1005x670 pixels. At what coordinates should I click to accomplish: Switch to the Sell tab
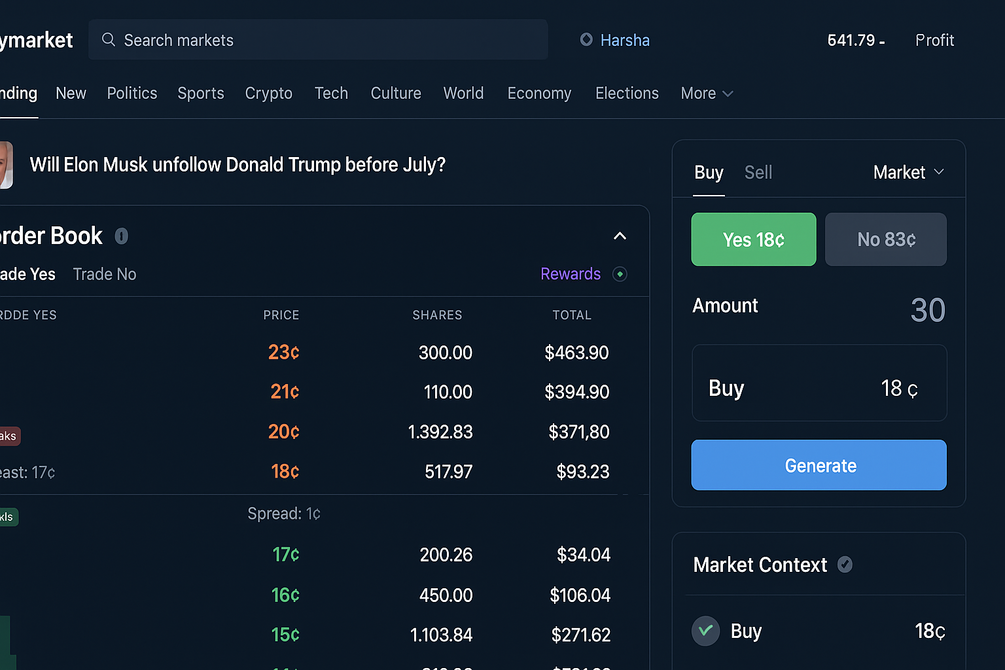point(758,173)
